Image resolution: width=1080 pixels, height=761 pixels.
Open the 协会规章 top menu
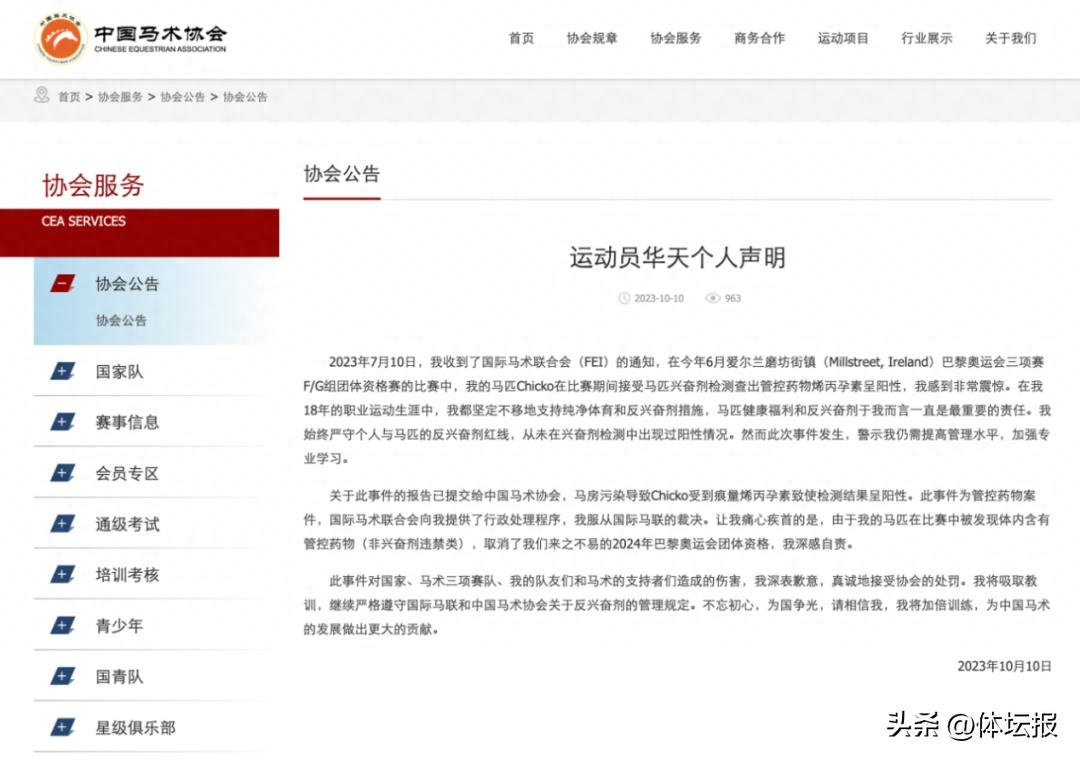tap(592, 38)
